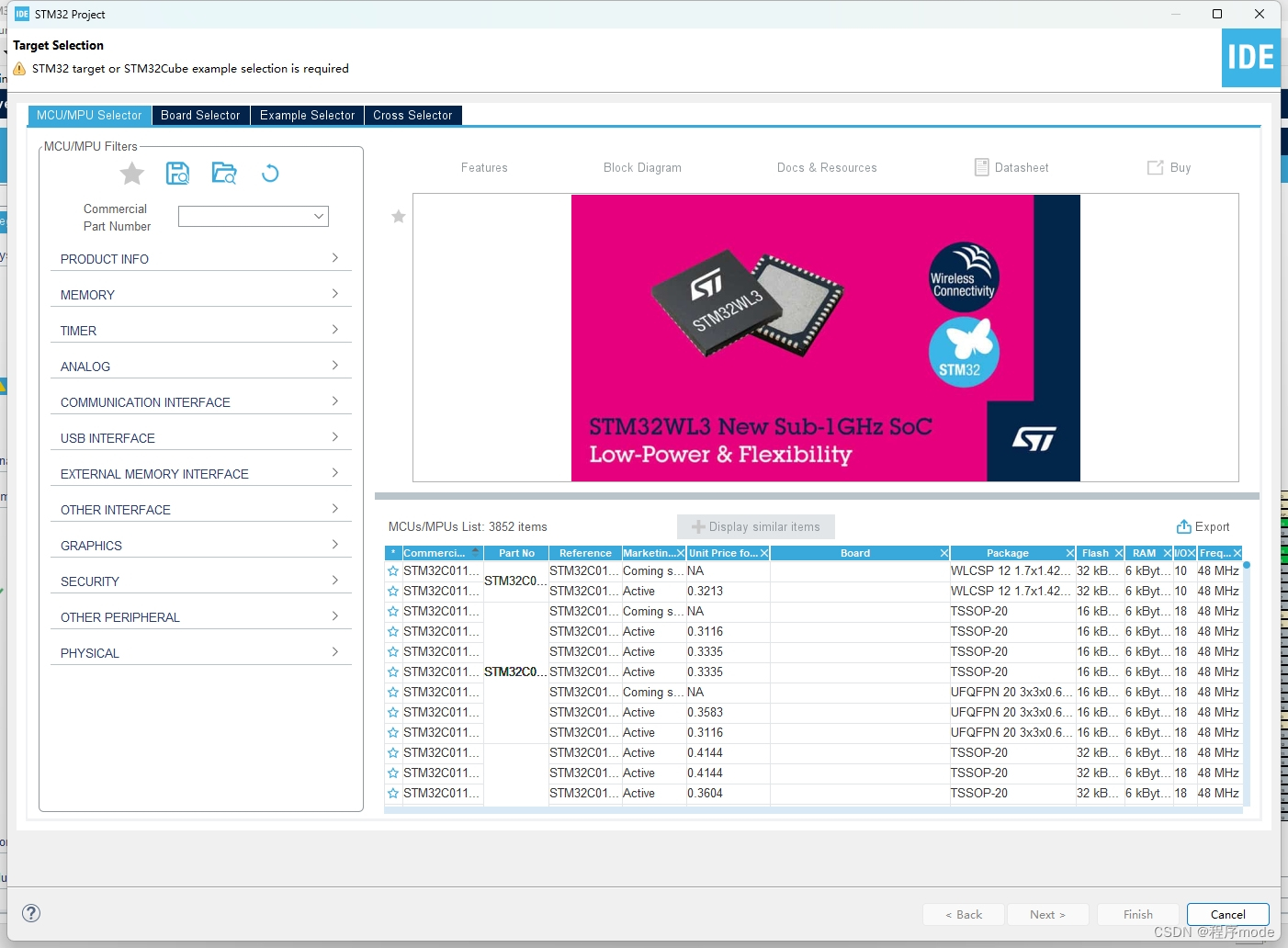Select the row priced 0.3583
This screenshot has height=948, width=1288.
[x=813, y=713]
